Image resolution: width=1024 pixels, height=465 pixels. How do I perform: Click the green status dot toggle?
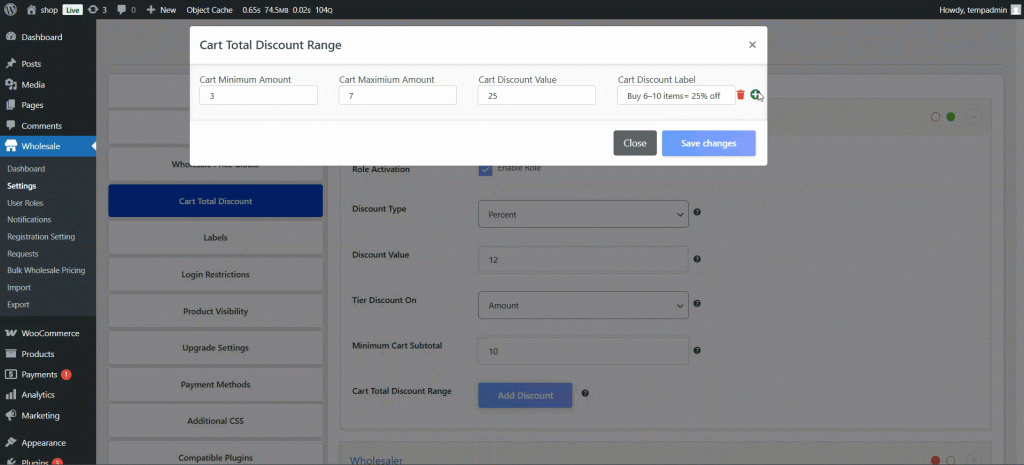click(950, 117)
